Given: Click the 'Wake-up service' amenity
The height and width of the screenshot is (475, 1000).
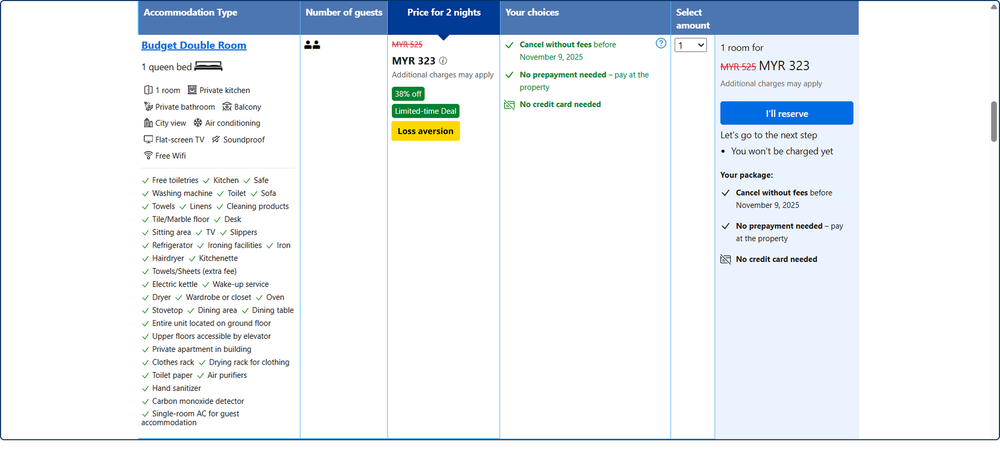Looking at the screenshot, I should click(x=240, y=284).
